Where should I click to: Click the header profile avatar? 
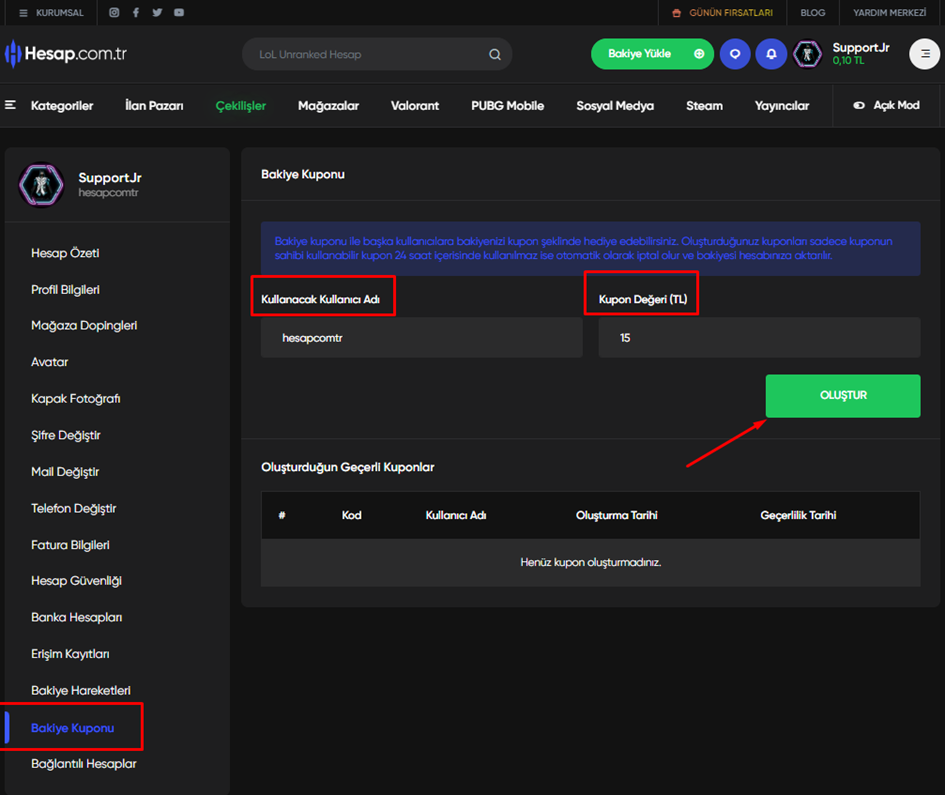coord(808,54)
